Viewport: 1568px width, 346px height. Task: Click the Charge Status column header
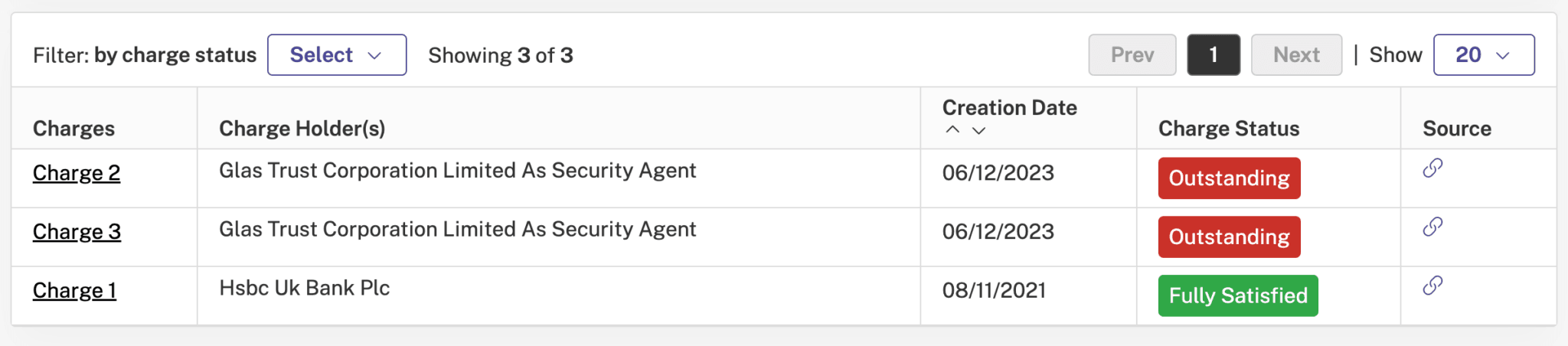[x=1229, y=129]
